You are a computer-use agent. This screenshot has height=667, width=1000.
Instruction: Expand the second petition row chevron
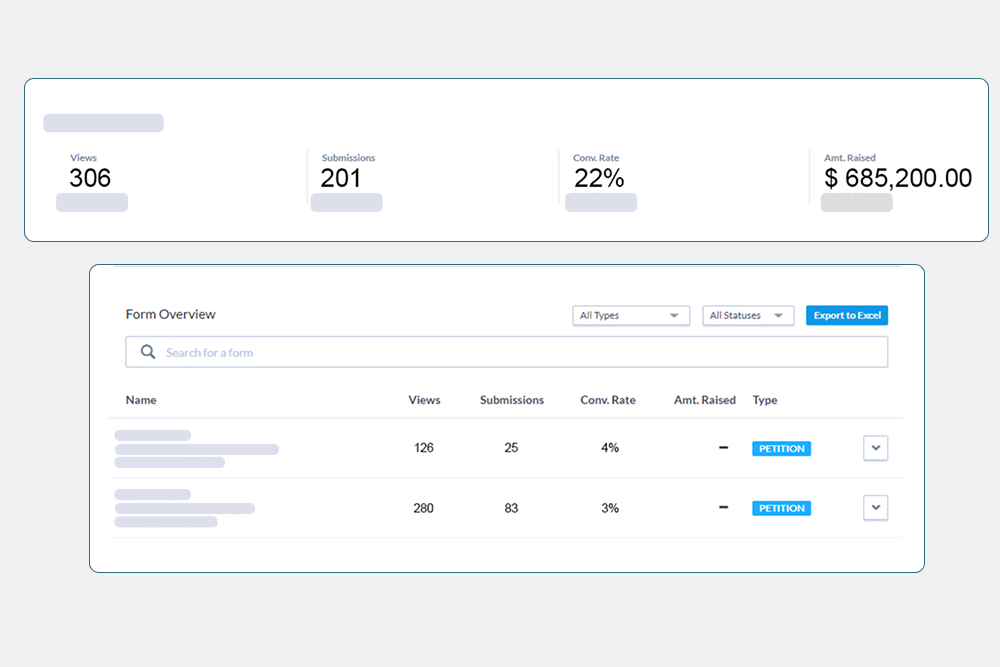tap(875, 508)
